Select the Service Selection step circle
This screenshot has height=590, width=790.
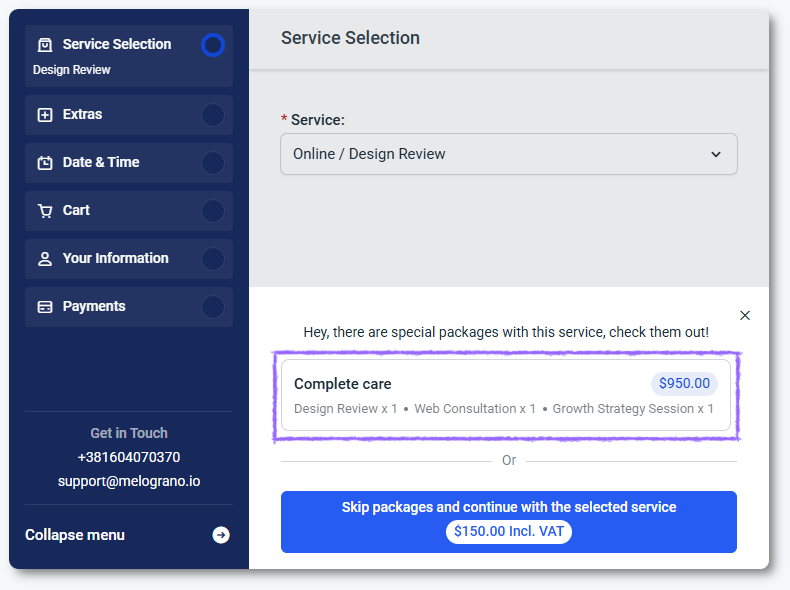213,45
